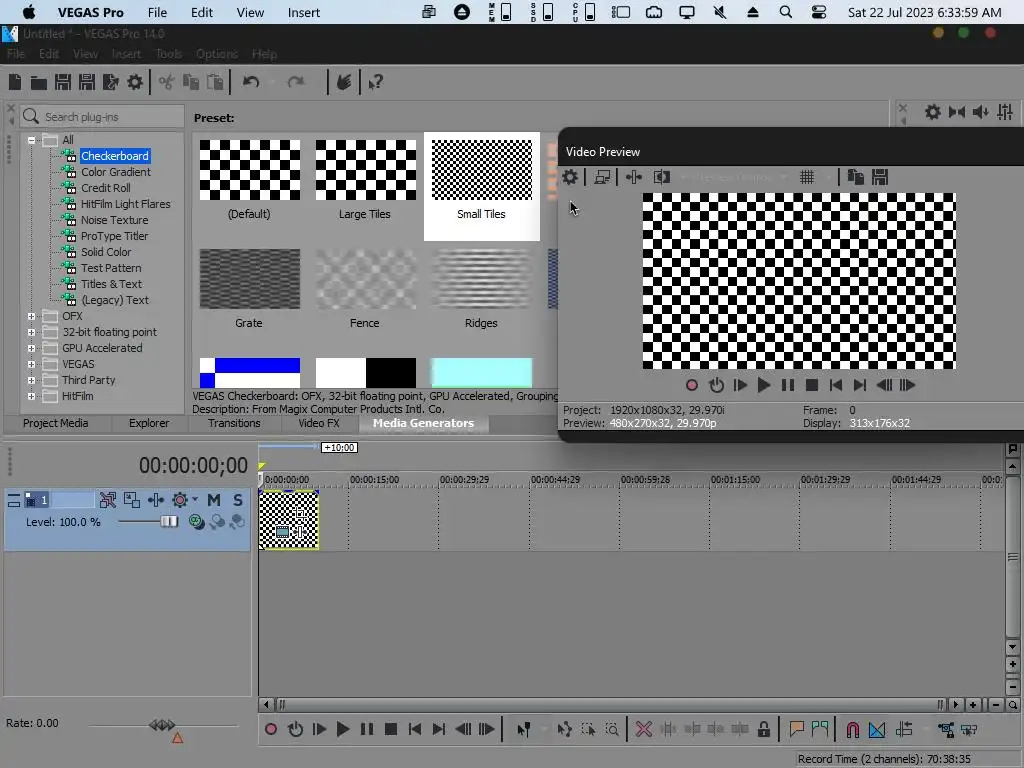This screenshot has height=768, width=1024.
Task: Save the project with the first floppy disk icon
Action: coord(63,82)
